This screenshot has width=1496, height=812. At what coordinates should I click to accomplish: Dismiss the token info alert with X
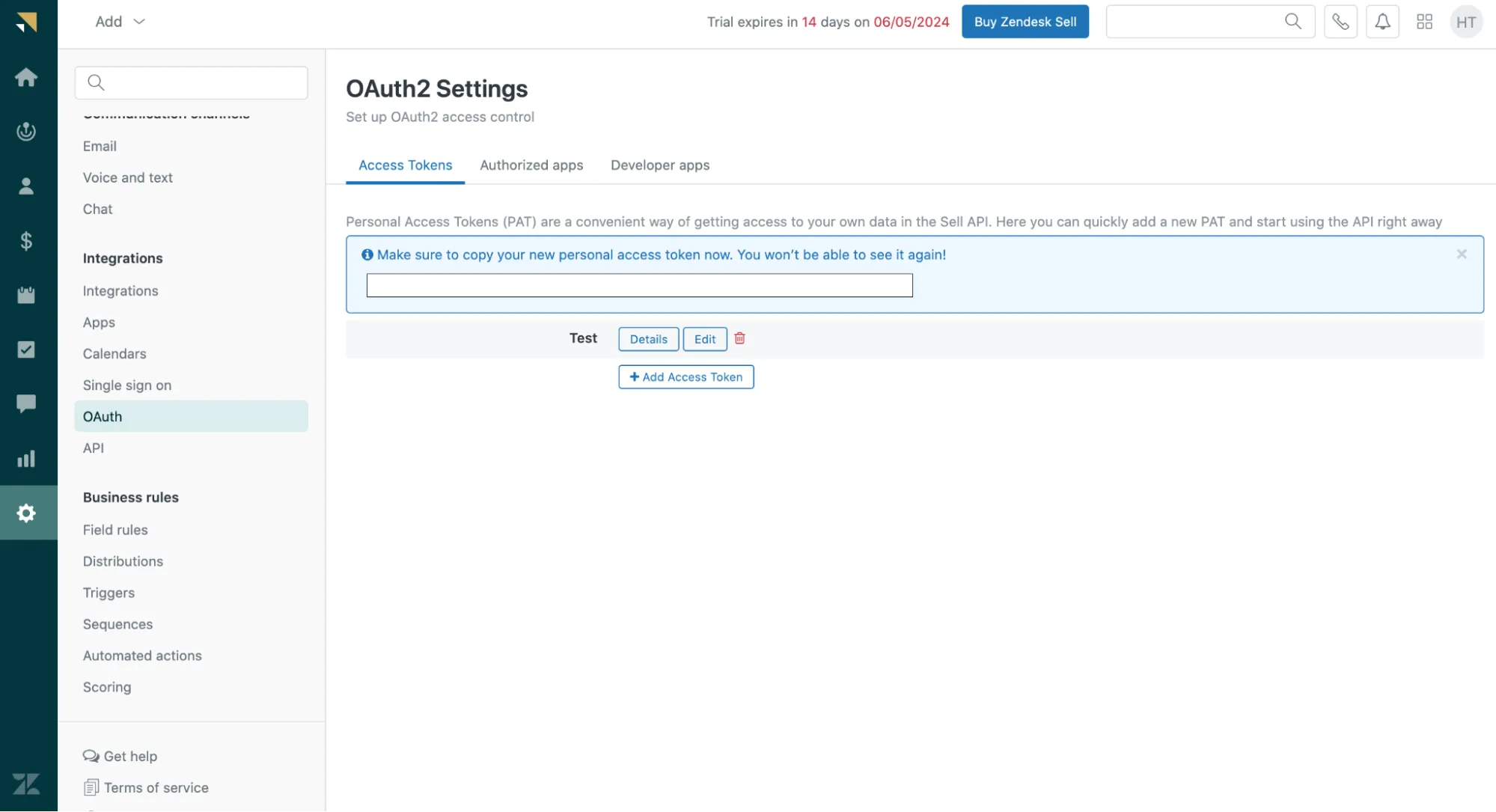click(x=1462, y=254)
